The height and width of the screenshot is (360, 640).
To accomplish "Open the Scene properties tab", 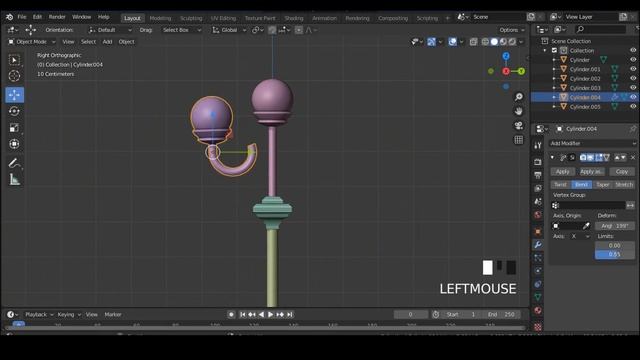I will [538, 202].
